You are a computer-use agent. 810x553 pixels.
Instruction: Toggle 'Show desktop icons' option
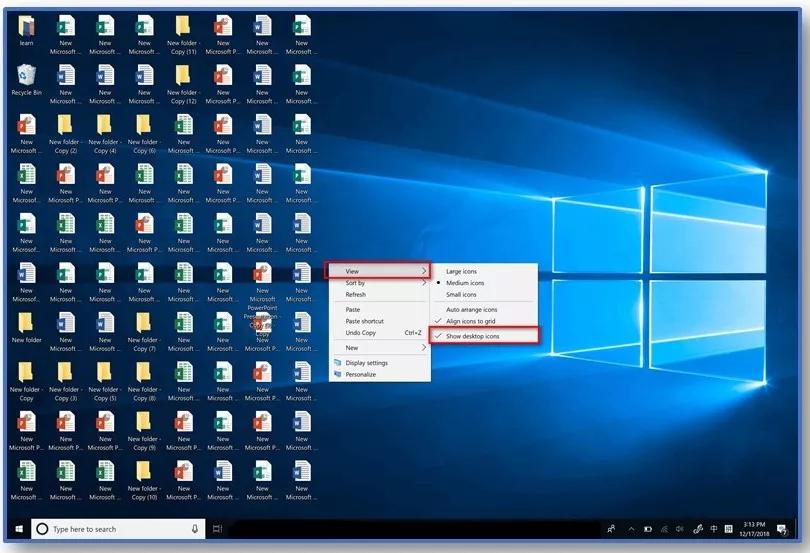coord(473,336)
